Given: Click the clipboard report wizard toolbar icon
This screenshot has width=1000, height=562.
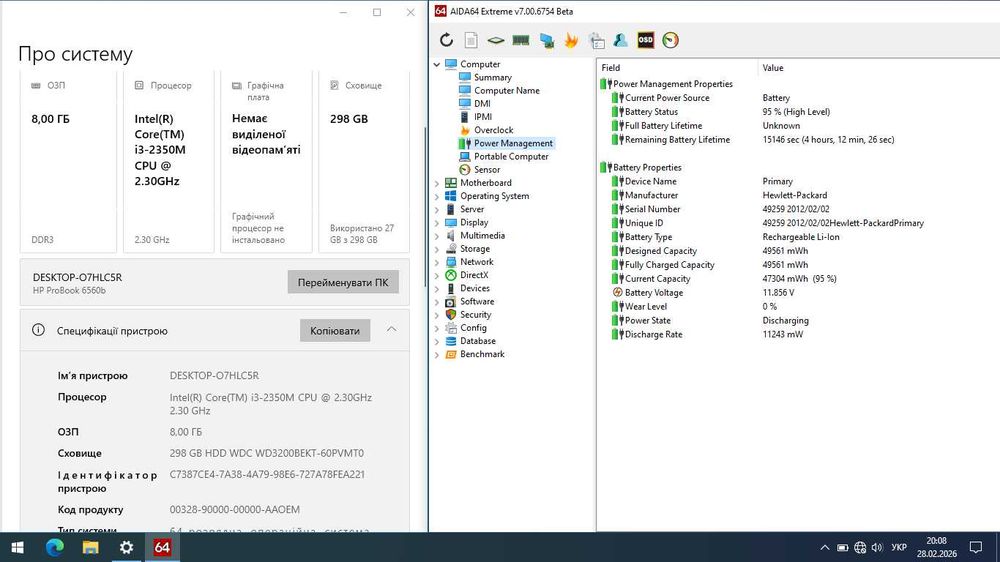Looking at the screenshot, I should 596,41.
